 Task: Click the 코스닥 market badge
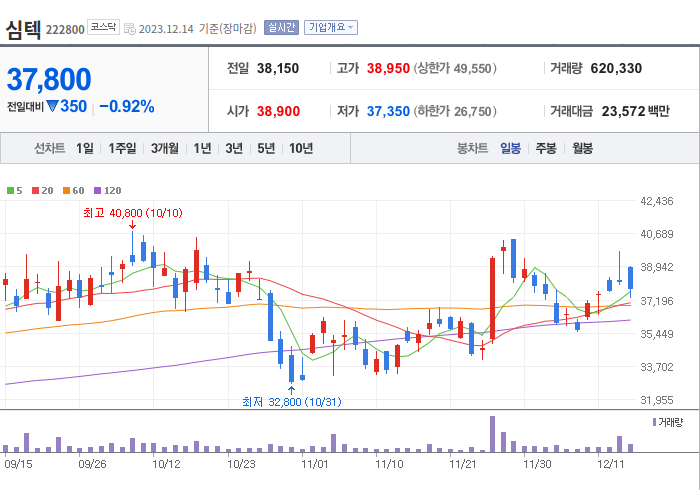[x=103, y=27]
